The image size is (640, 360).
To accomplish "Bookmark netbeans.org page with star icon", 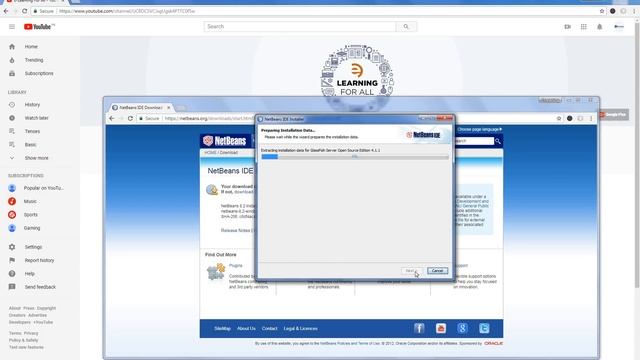I will pyautogui.click(x=559, y=118).
